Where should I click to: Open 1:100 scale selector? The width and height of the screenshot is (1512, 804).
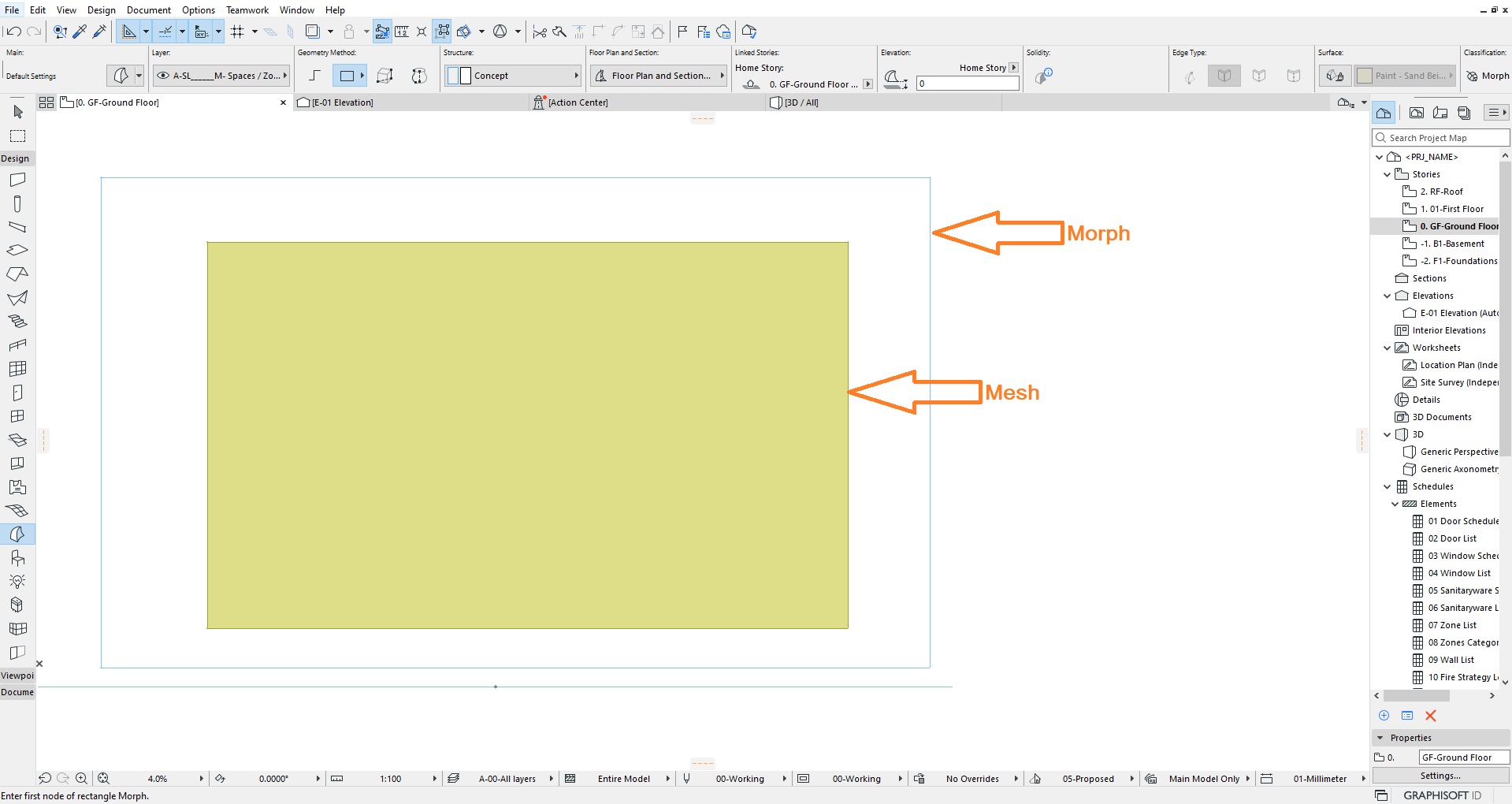pos(391,779)
